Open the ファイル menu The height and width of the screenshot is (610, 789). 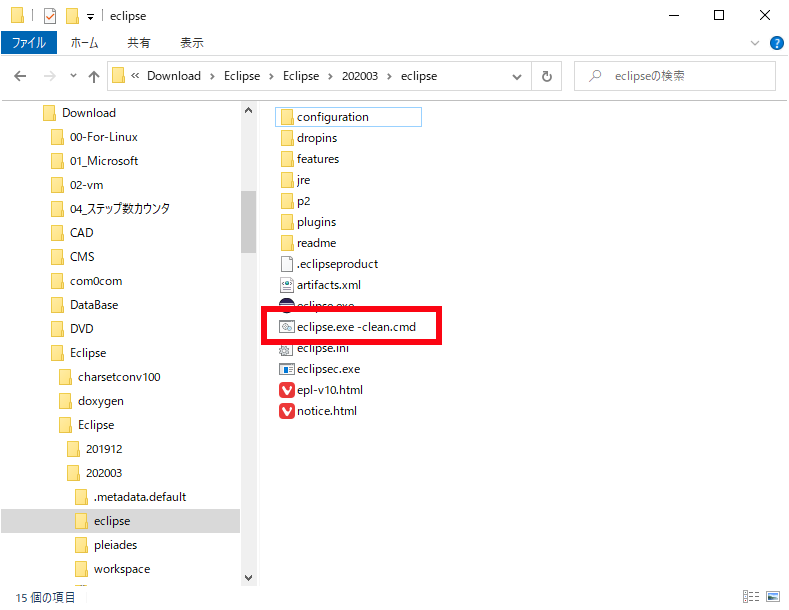tap(29, 43)
